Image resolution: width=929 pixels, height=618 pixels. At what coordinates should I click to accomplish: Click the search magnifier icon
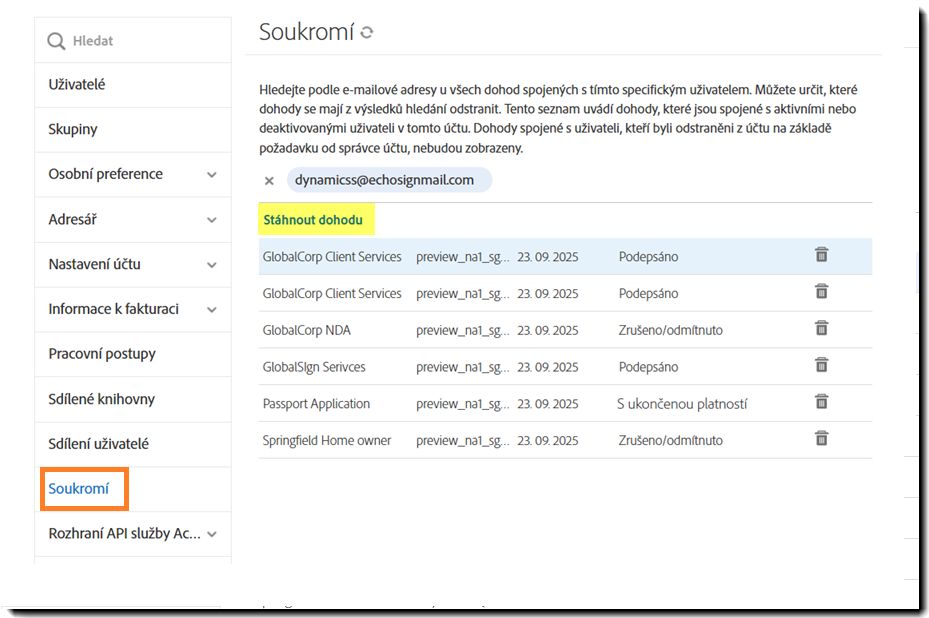[x=56, y=41]
